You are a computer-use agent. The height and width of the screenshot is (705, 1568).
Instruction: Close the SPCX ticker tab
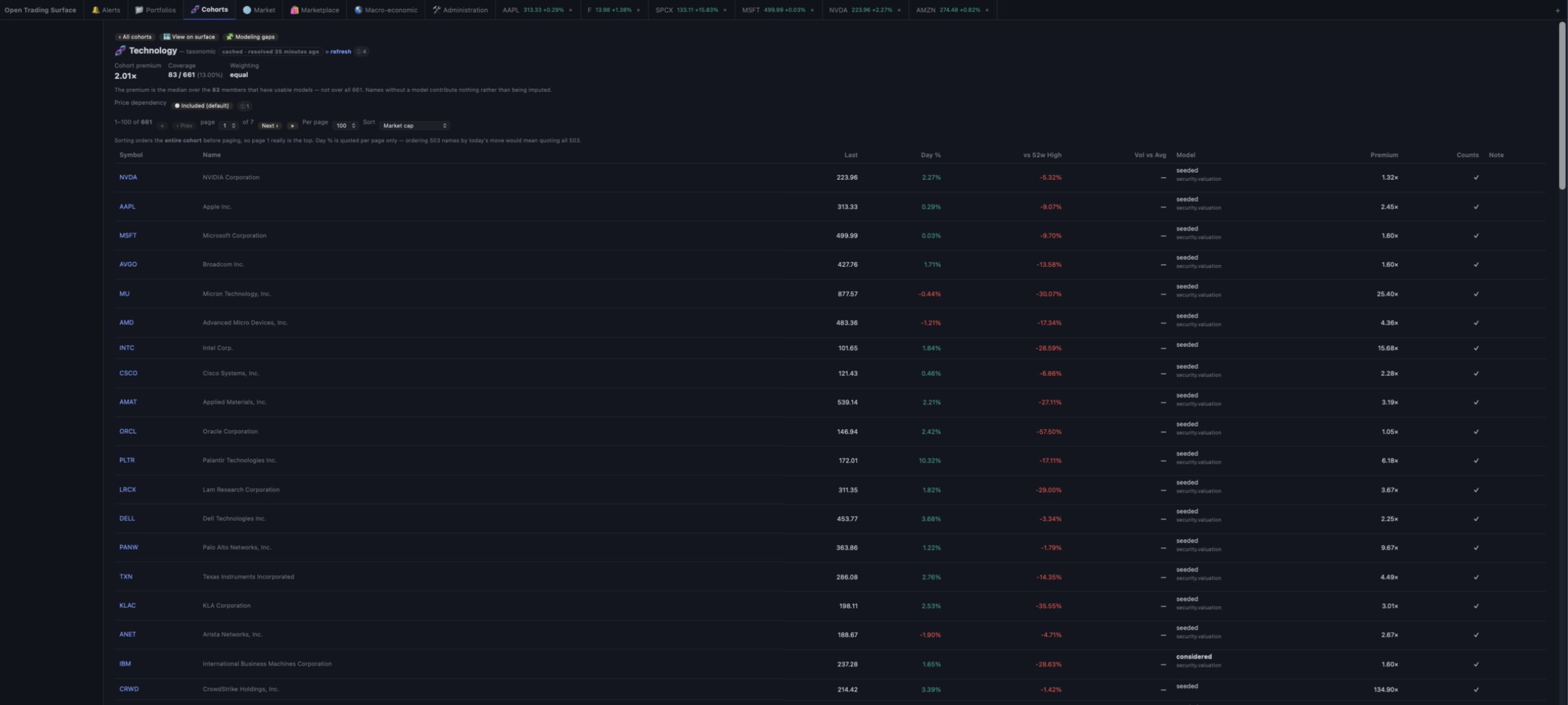pos(725,10)
